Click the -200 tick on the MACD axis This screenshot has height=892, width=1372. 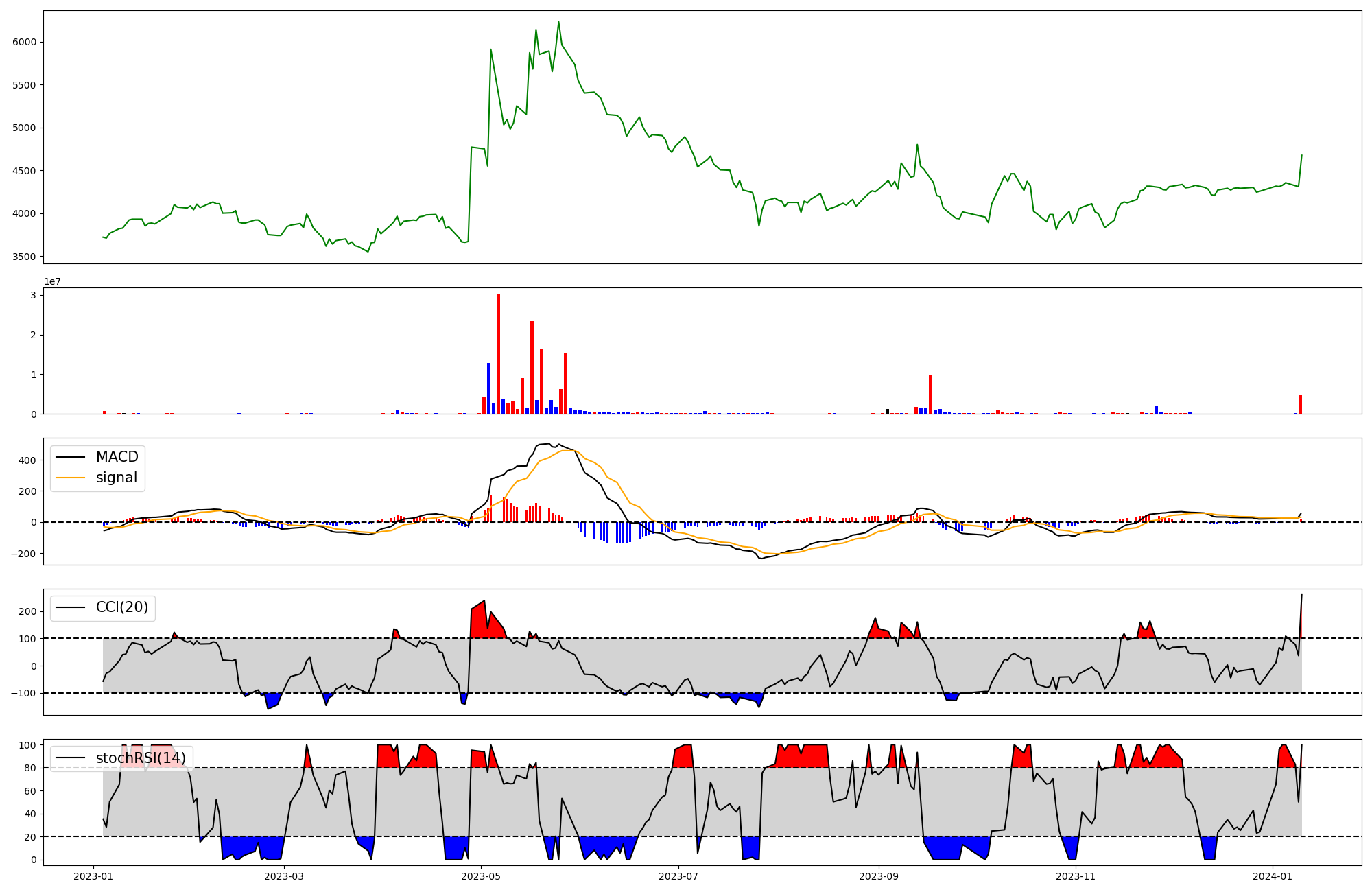tap(23, 554)
